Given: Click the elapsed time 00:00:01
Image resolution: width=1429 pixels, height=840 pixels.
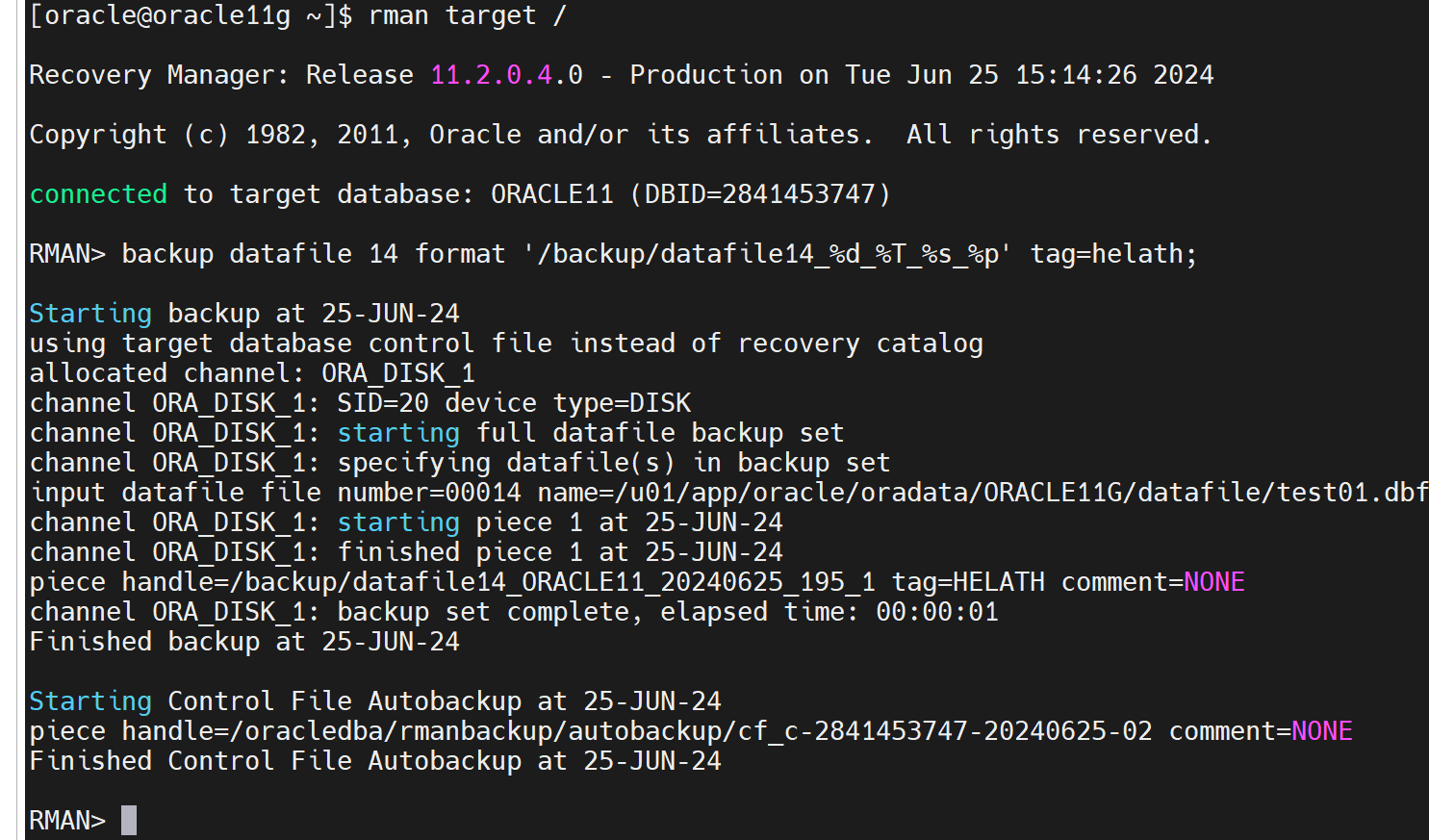Looking at the screenshot, I should (x=936, y=612).
